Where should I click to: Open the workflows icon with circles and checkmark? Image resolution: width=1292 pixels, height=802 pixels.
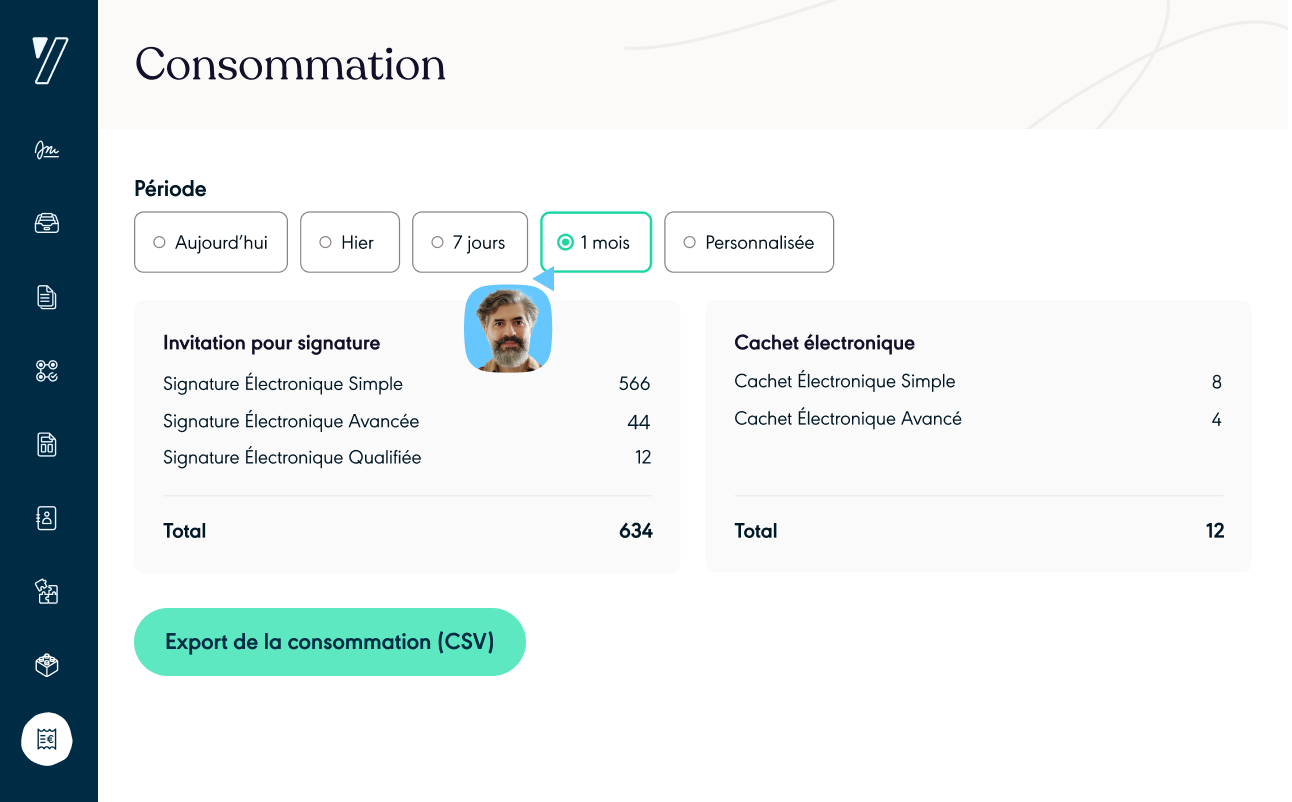click(47, 371)
